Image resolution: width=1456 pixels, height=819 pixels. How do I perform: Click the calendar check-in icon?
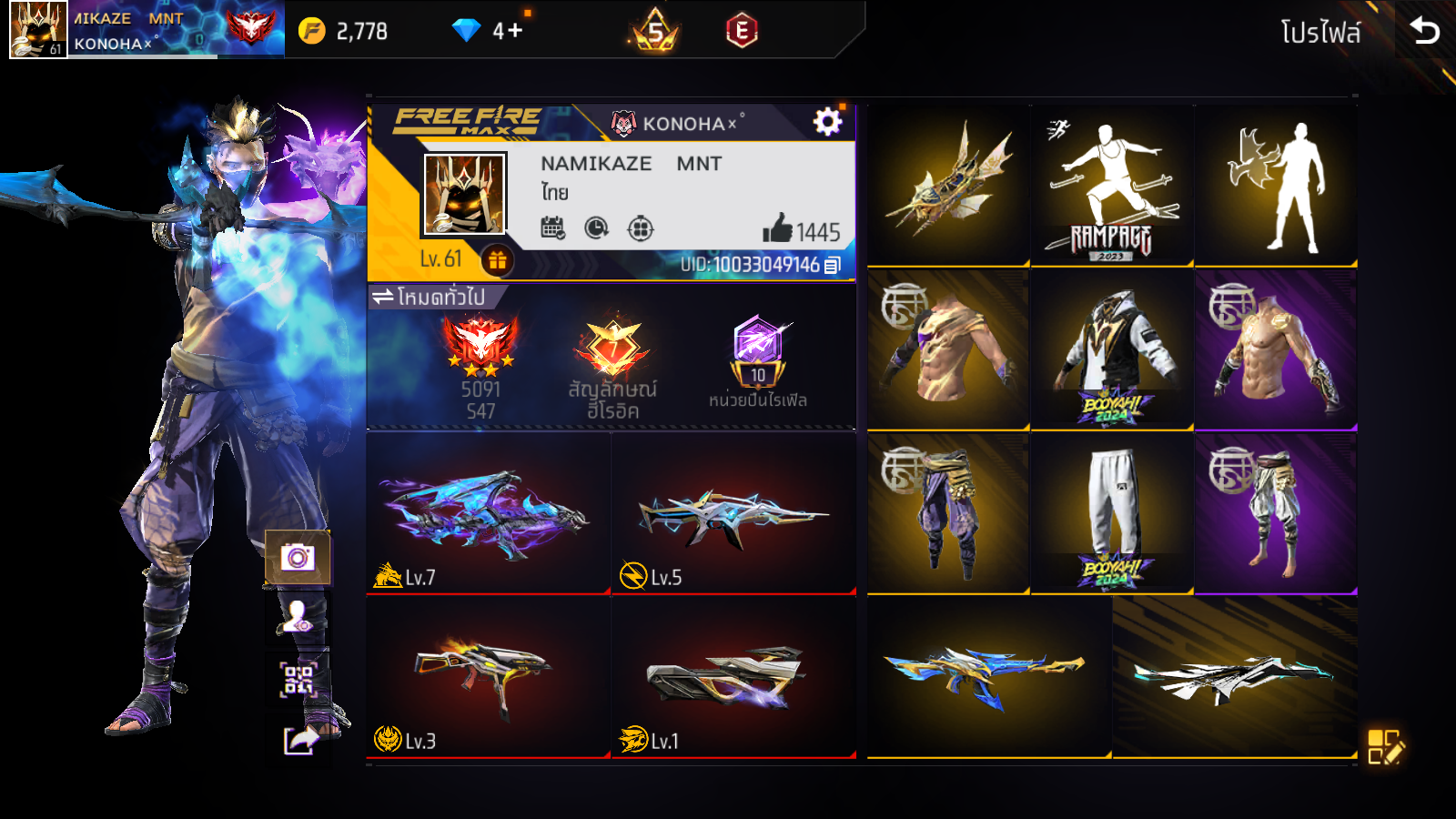coord(552,228)
